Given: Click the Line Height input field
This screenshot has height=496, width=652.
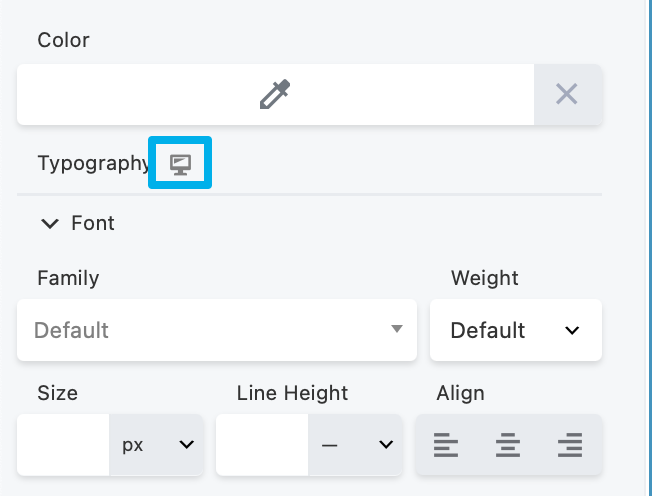Looking at the screenshot, I should pos(262,445).
